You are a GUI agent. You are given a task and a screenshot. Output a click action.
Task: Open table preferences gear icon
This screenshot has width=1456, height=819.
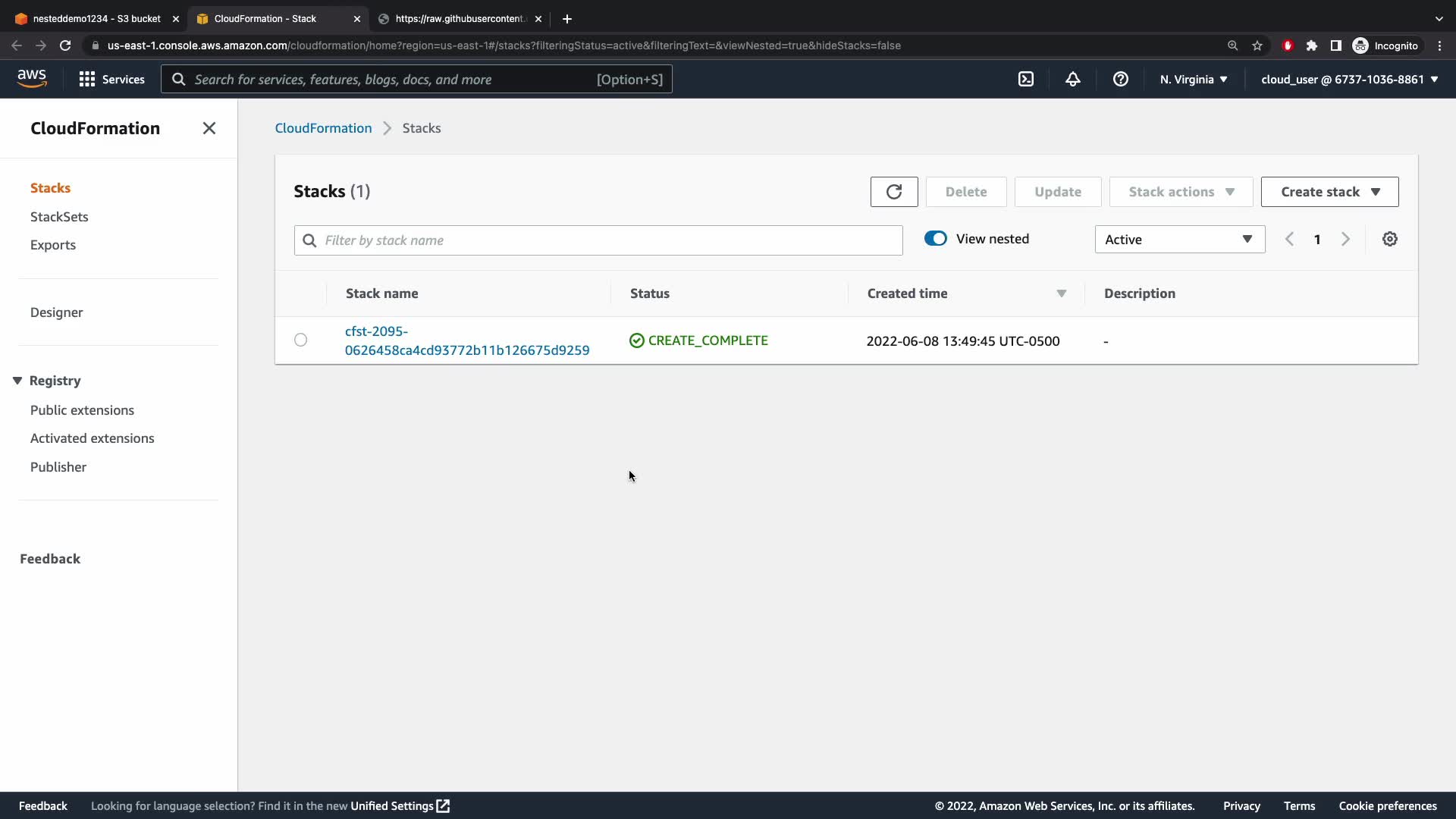coord(1389,239)
